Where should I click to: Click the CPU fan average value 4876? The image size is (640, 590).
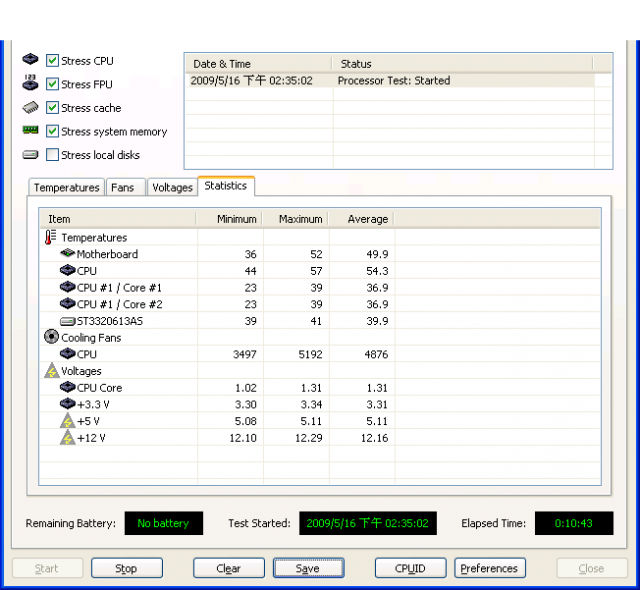[376, 354]
